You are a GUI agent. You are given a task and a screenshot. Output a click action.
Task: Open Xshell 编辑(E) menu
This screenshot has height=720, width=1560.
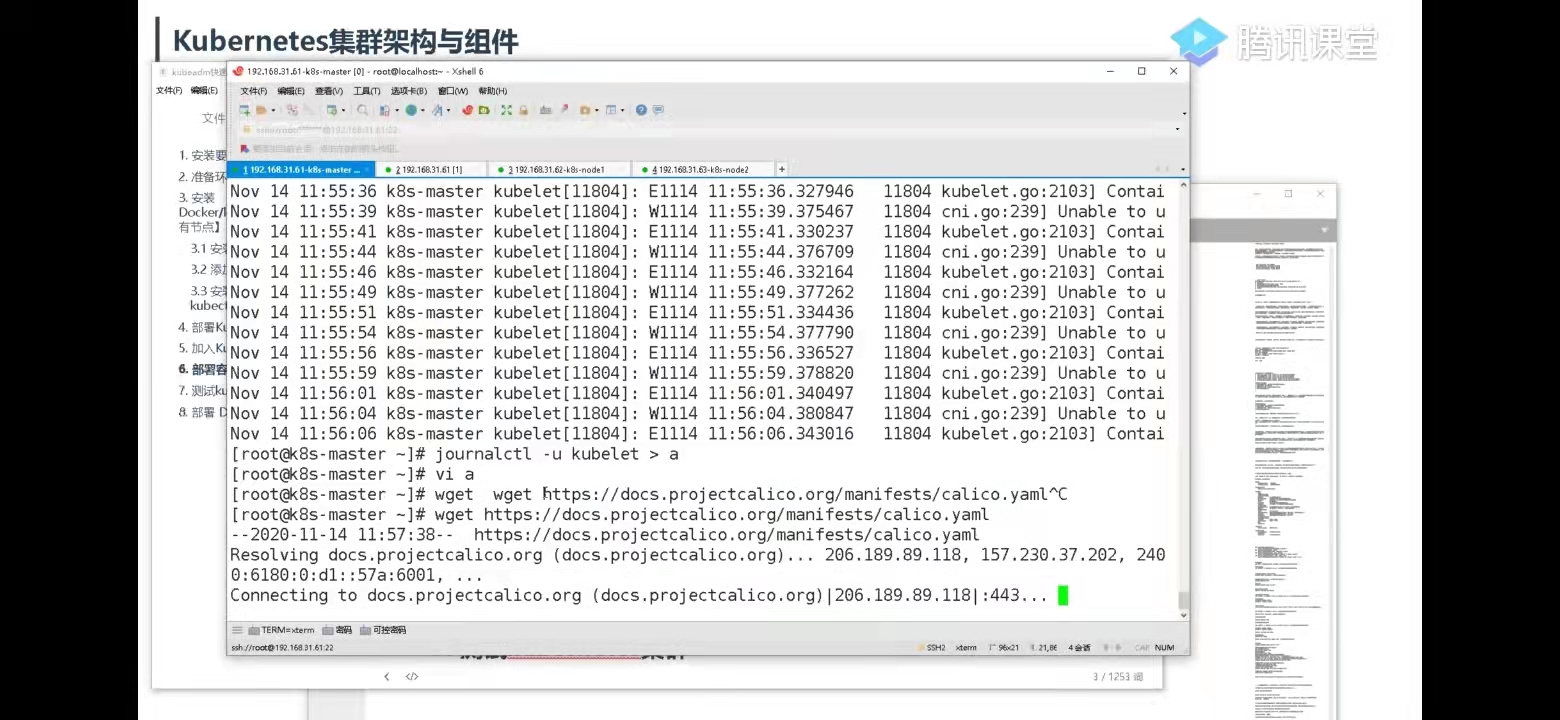click(x=291, y=91)
